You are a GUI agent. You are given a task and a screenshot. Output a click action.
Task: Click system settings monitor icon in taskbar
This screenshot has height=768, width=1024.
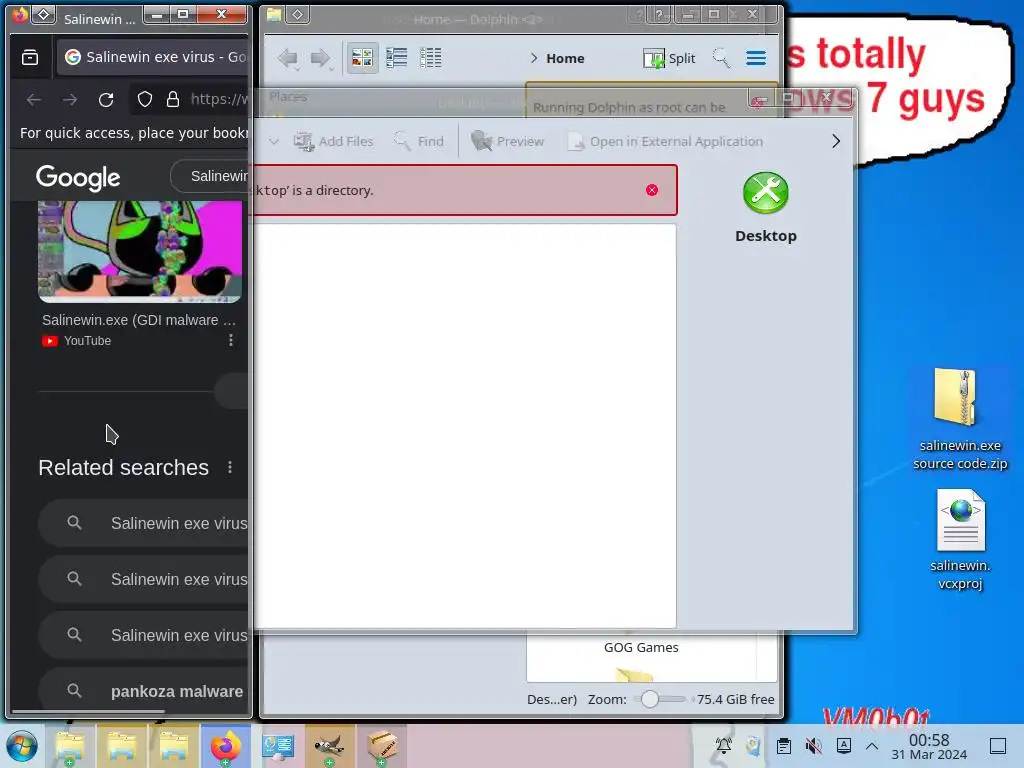(278, 746)
